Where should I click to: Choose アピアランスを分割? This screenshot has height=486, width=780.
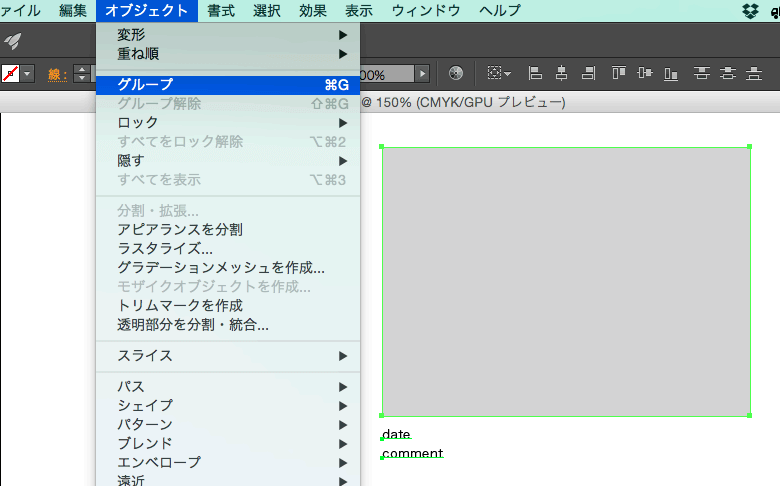[x=228, y=230]
